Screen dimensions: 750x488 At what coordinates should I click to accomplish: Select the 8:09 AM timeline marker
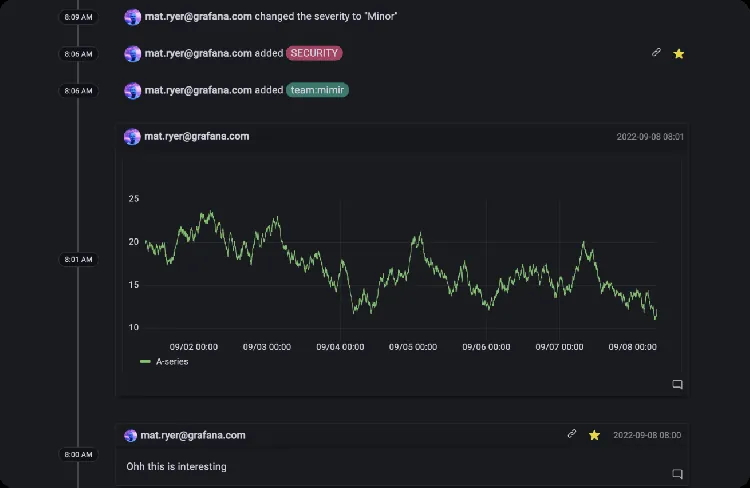[78, 17]
